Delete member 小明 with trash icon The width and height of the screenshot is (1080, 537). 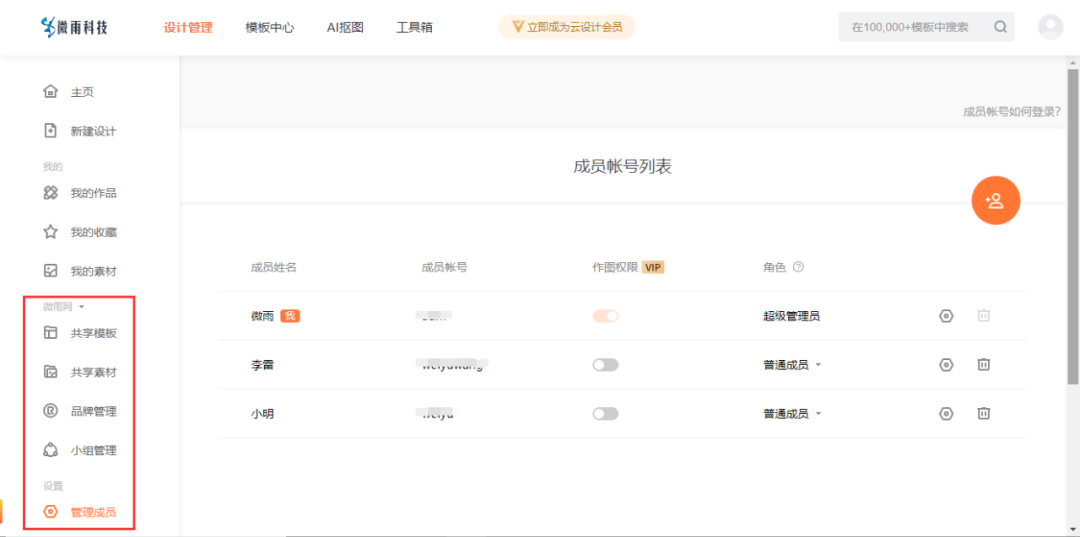pos(983,414)
